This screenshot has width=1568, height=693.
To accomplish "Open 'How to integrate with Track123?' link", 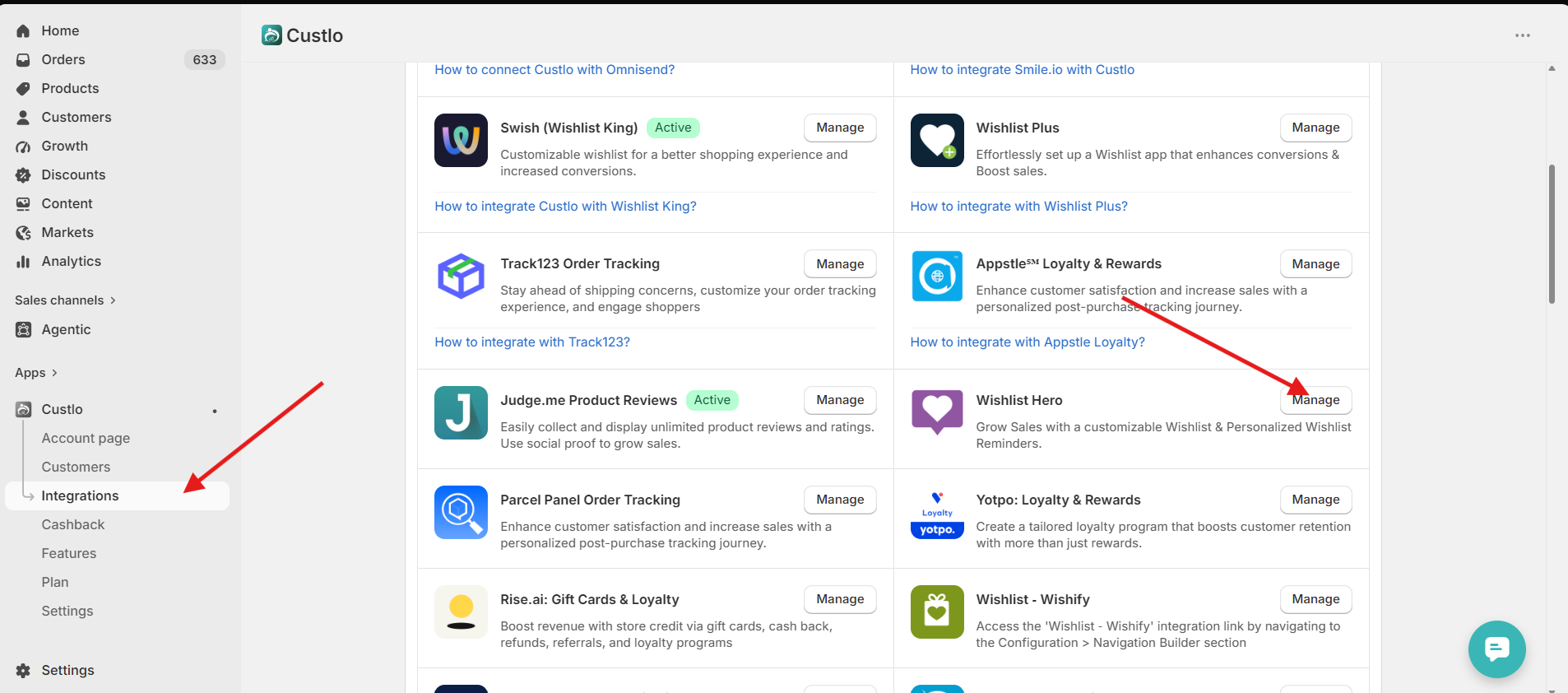I will coord(532,342).
